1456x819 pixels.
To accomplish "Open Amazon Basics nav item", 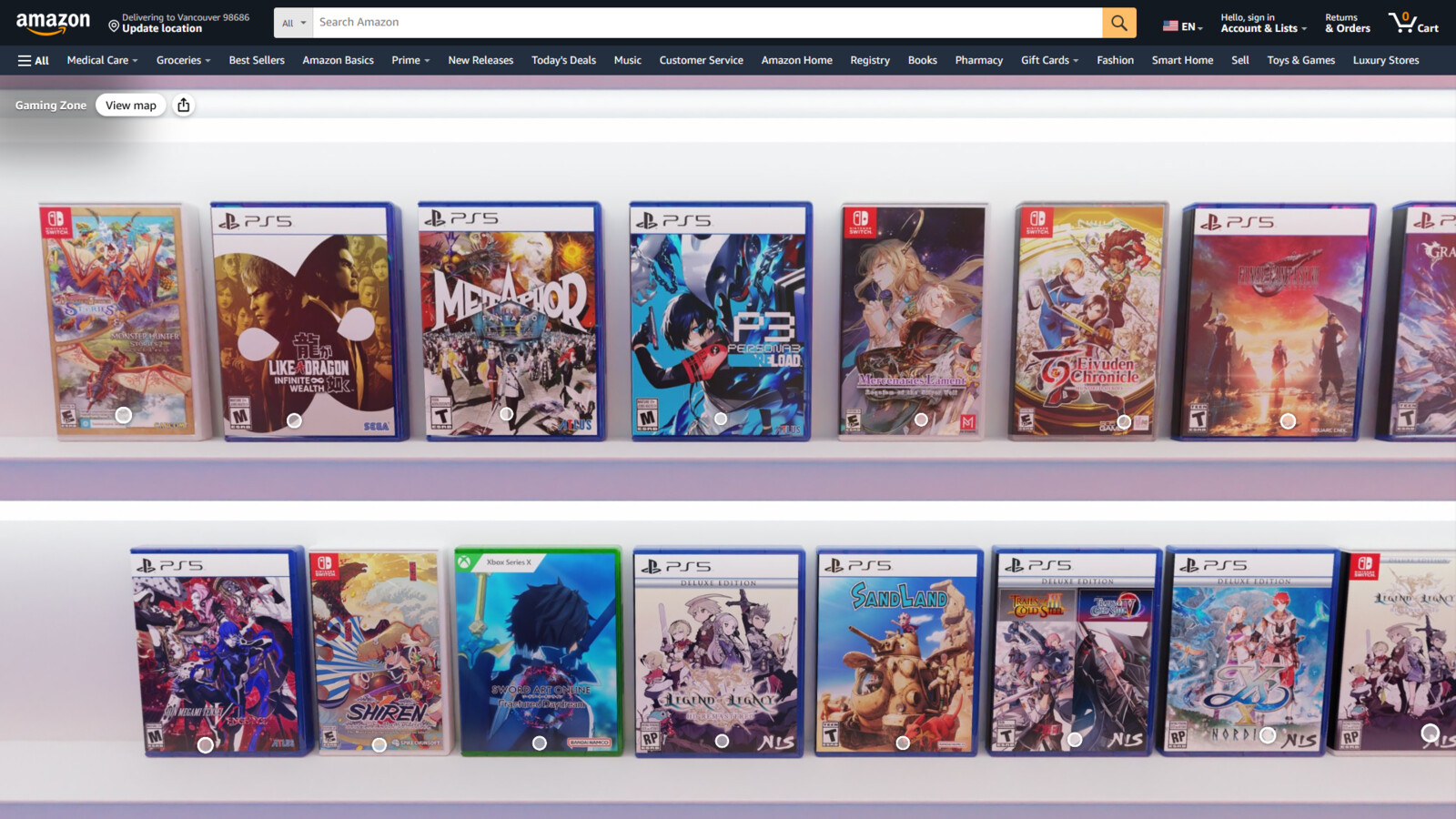I will pyautogui.click(x=338, y=60).
